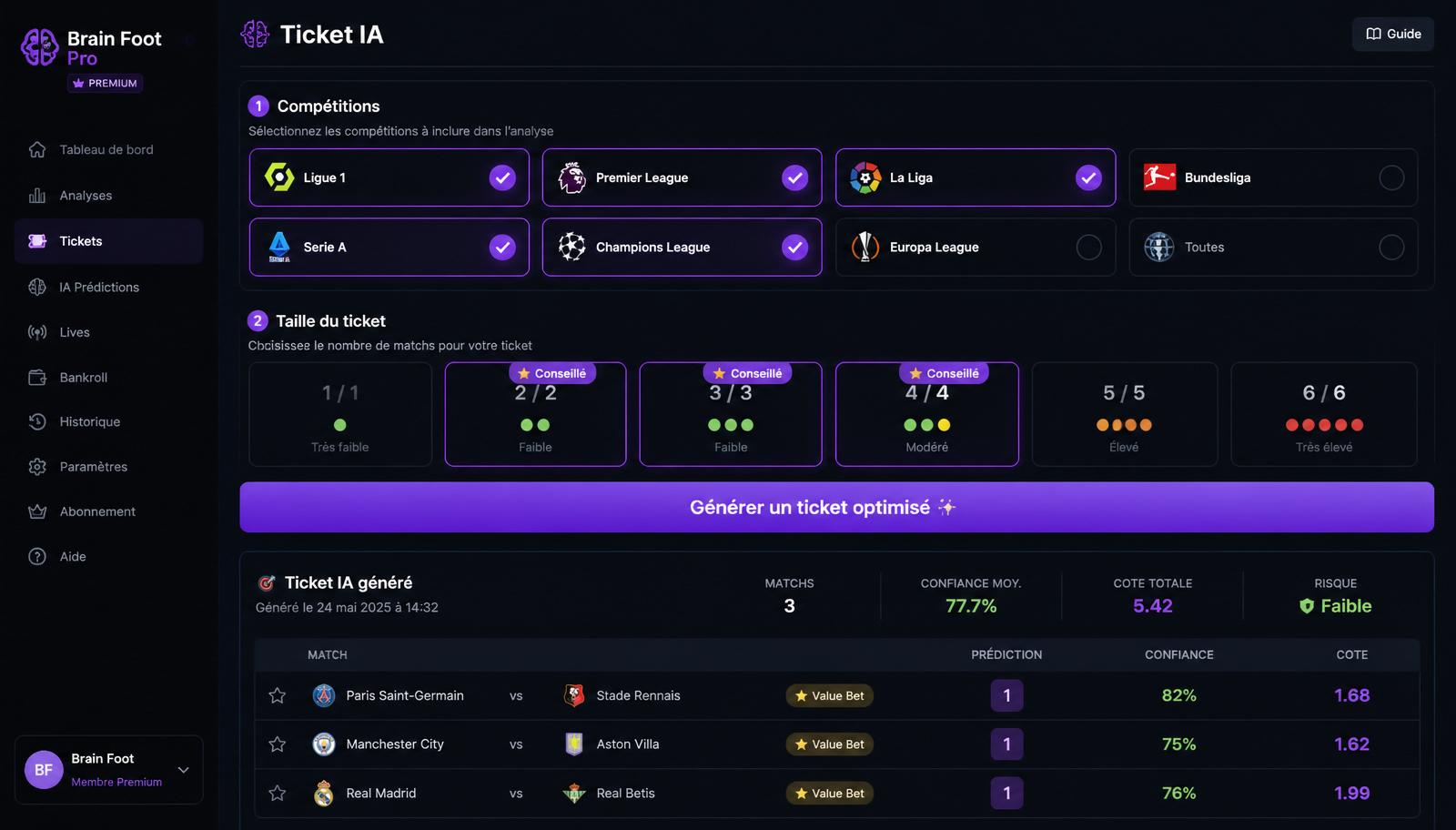Click the Toutes globe icon

tap(1159, 247)
